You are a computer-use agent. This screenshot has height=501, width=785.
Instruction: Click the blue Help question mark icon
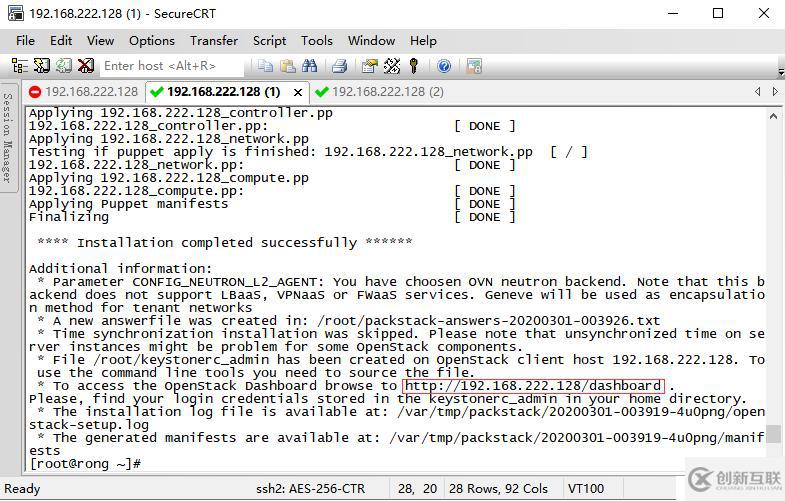[x=444, y=66]
